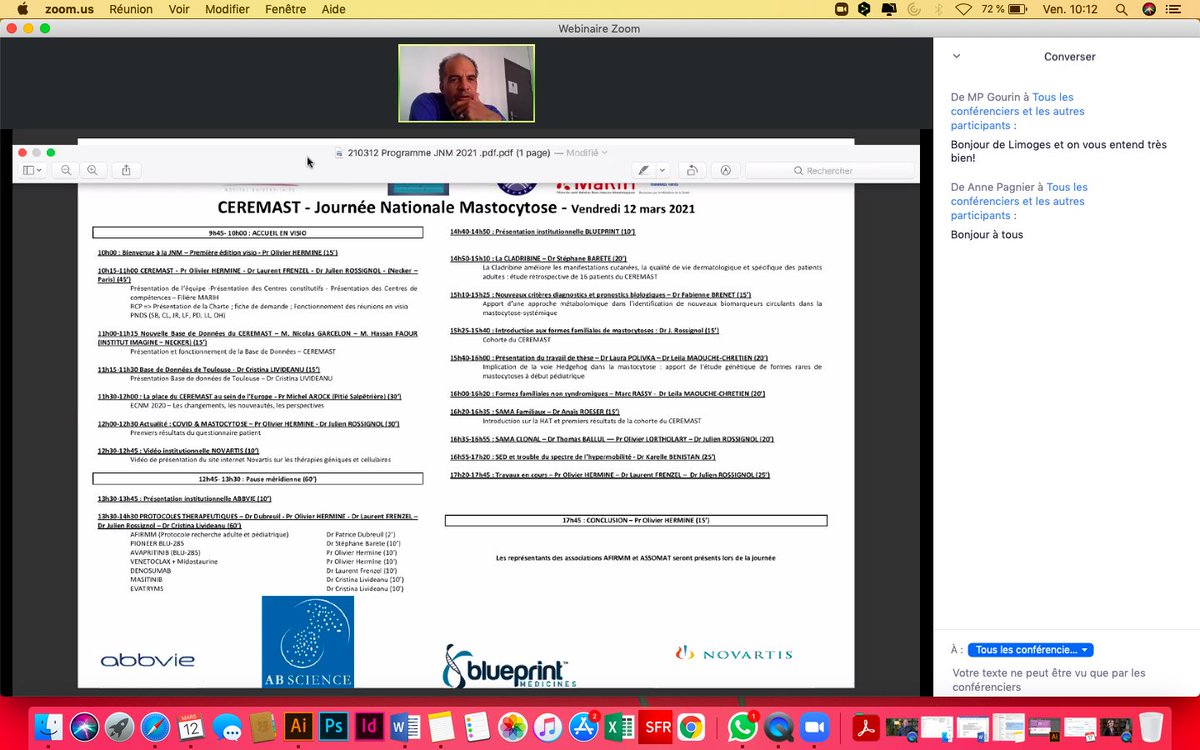Open Google Chrome from the dock
The height and width of the screenshot is (750, 1200).
coord(691,726)
